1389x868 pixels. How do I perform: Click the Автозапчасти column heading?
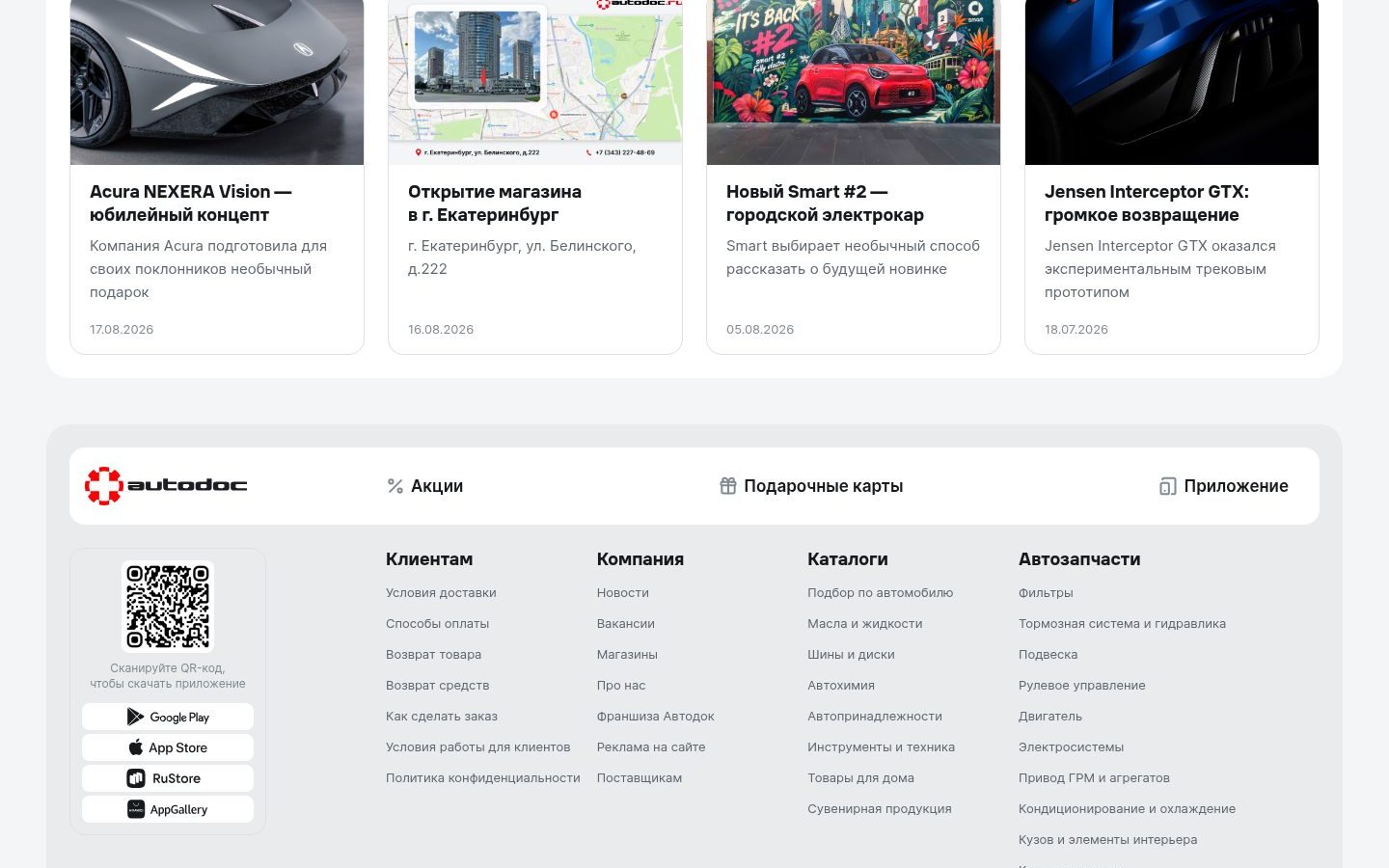[x=1079, y=559]
